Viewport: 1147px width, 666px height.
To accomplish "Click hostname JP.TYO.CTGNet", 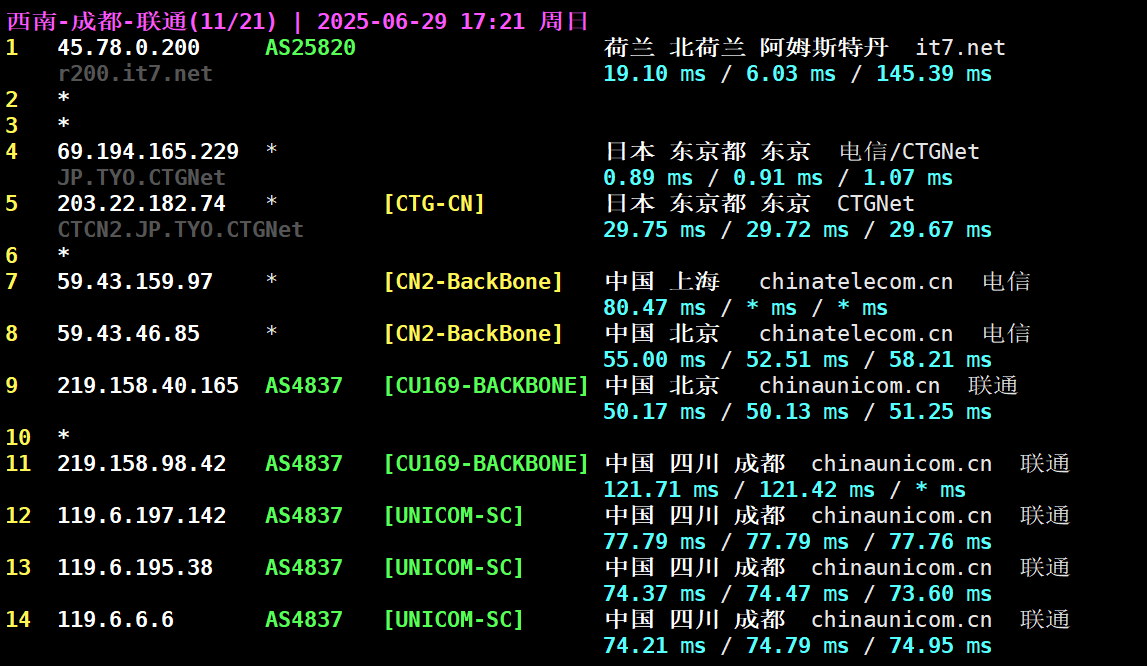I will point(142,177).
